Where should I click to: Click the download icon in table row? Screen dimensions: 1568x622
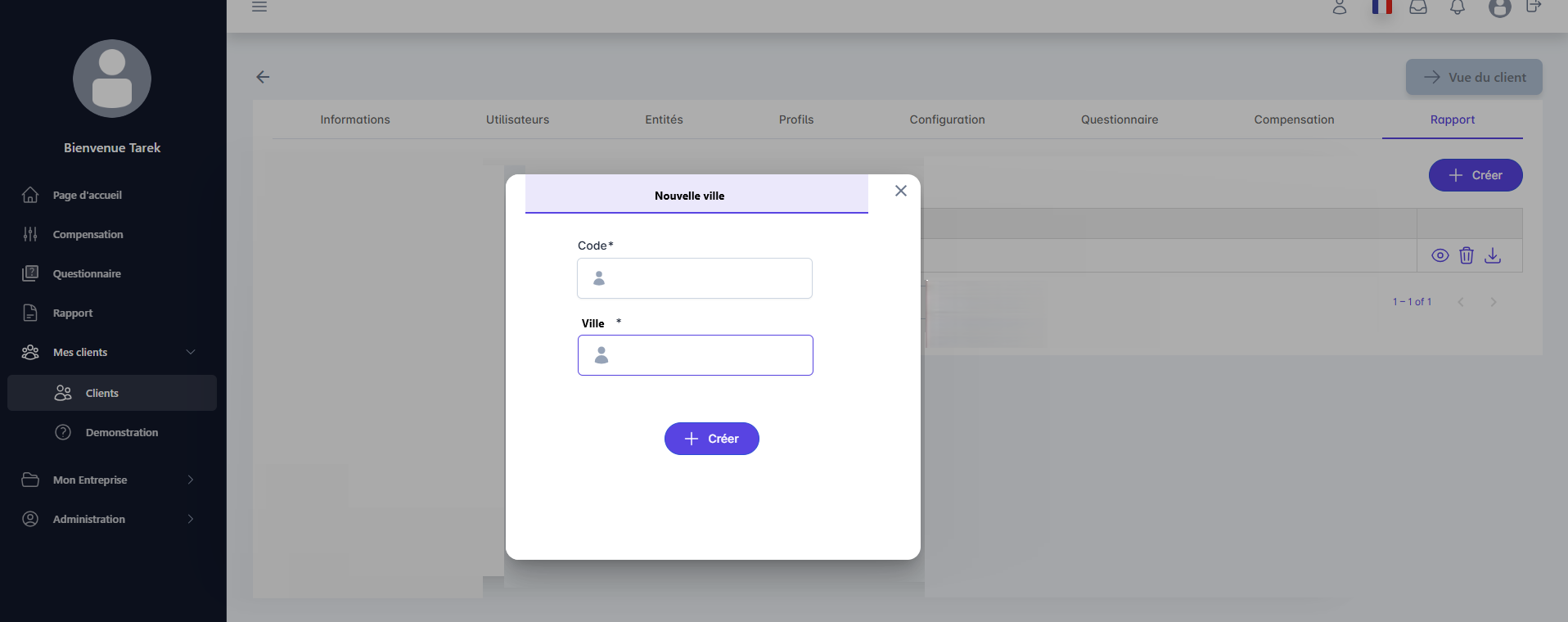click(1492, 255)
